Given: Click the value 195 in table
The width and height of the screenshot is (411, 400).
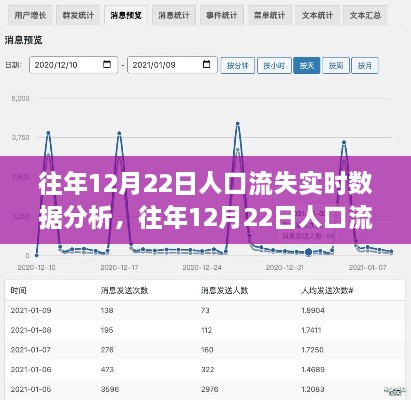Looking at the screenshot, I should point(107,330).
